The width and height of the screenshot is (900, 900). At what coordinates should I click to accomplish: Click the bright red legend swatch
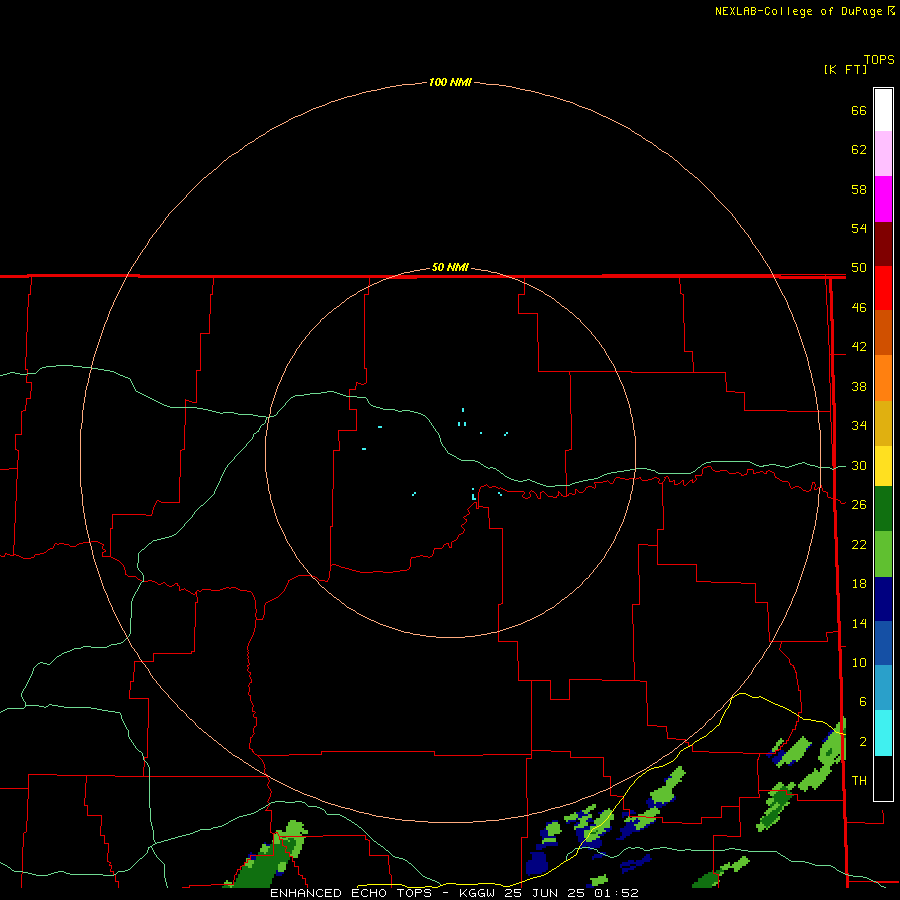[x=883, y=288]
